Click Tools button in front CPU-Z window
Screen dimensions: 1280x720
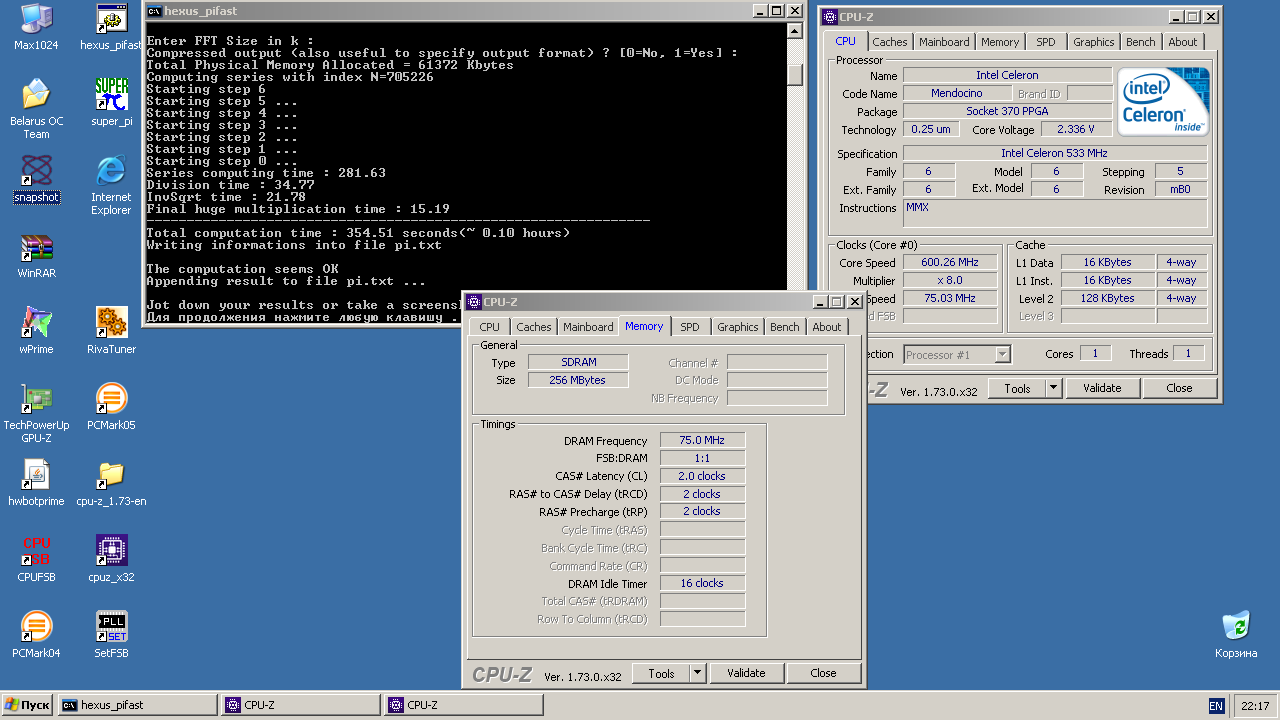pos(661,674)
